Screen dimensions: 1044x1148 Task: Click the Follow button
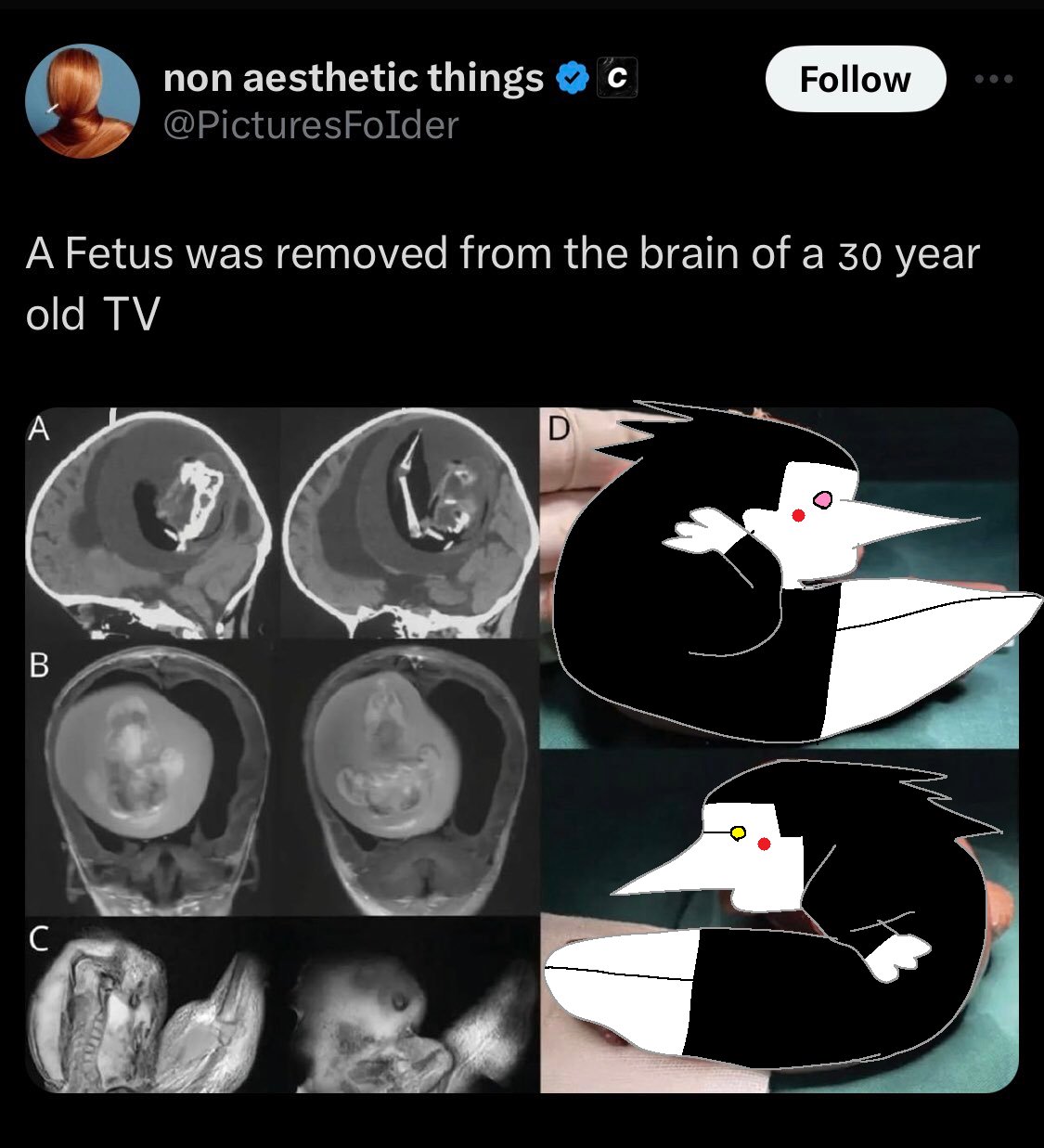click(855, 79)
